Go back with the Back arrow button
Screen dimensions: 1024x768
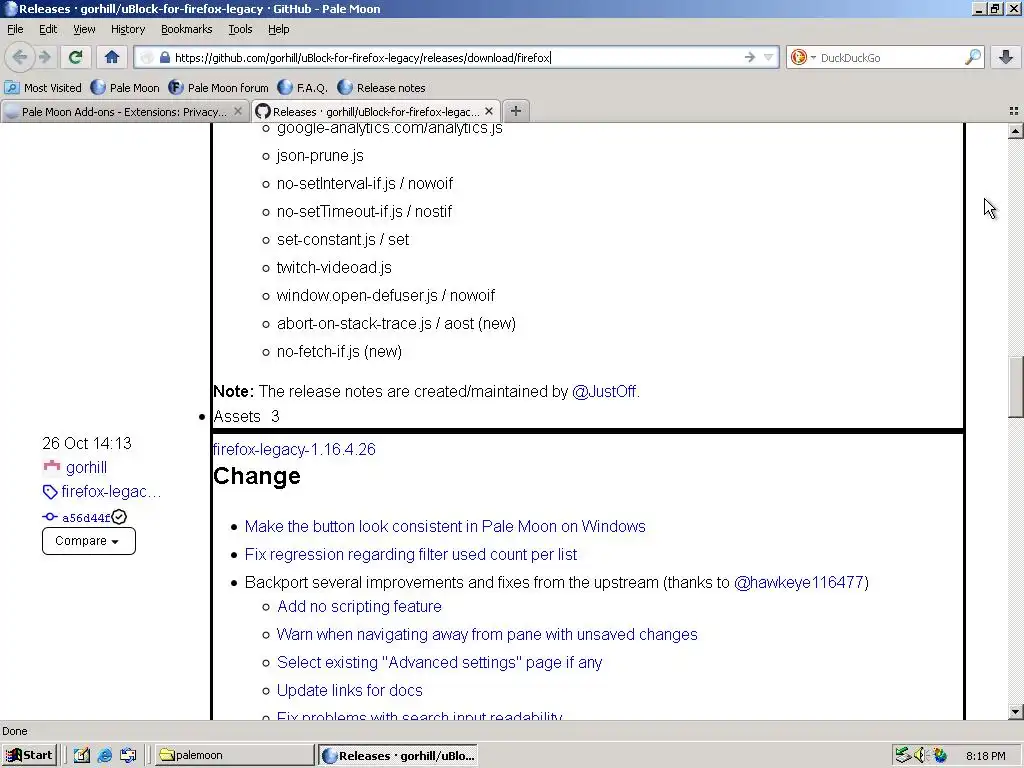[x=20, y=57]
